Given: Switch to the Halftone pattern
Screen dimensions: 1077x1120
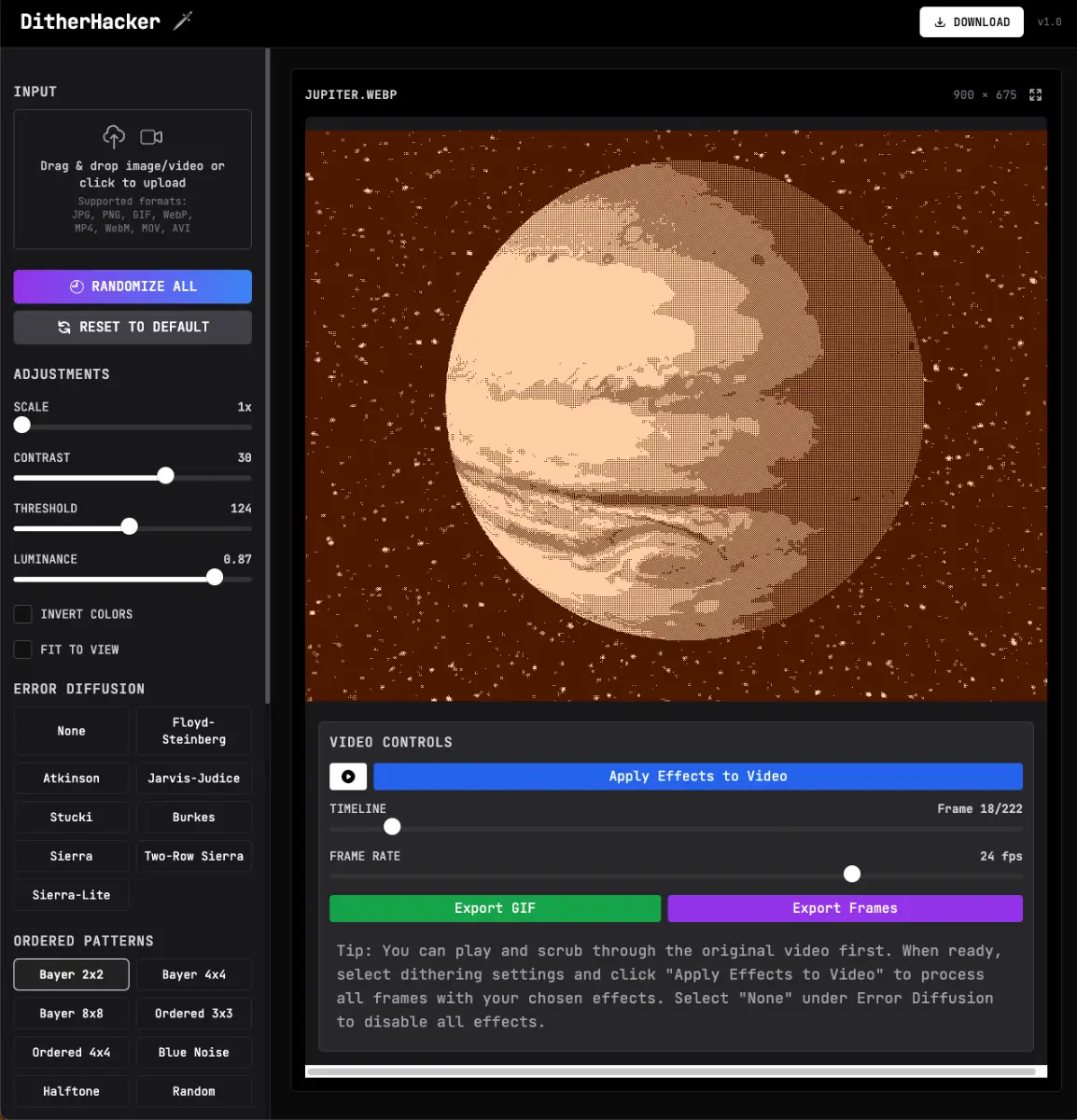Looking at the screenshot, I should click(71, 1091).
